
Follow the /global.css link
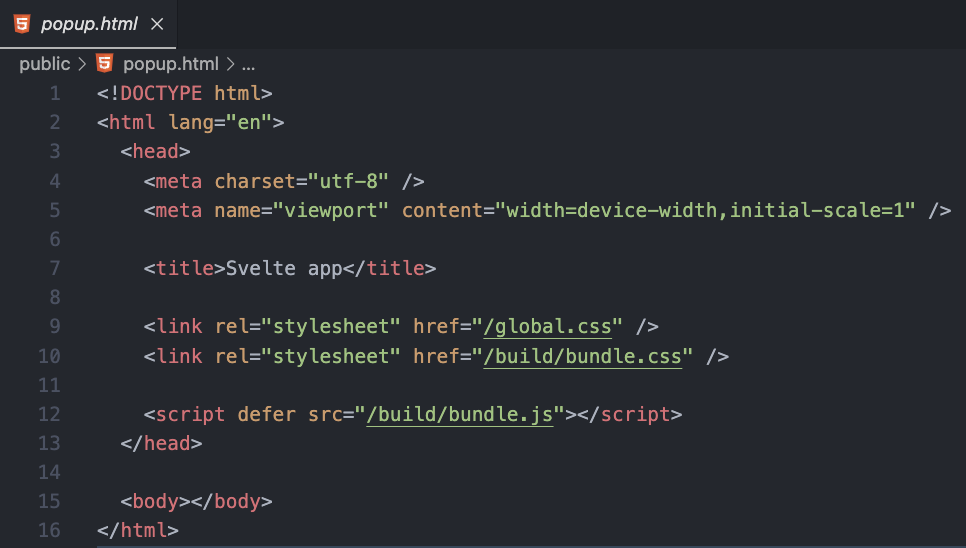coord(548,327)
